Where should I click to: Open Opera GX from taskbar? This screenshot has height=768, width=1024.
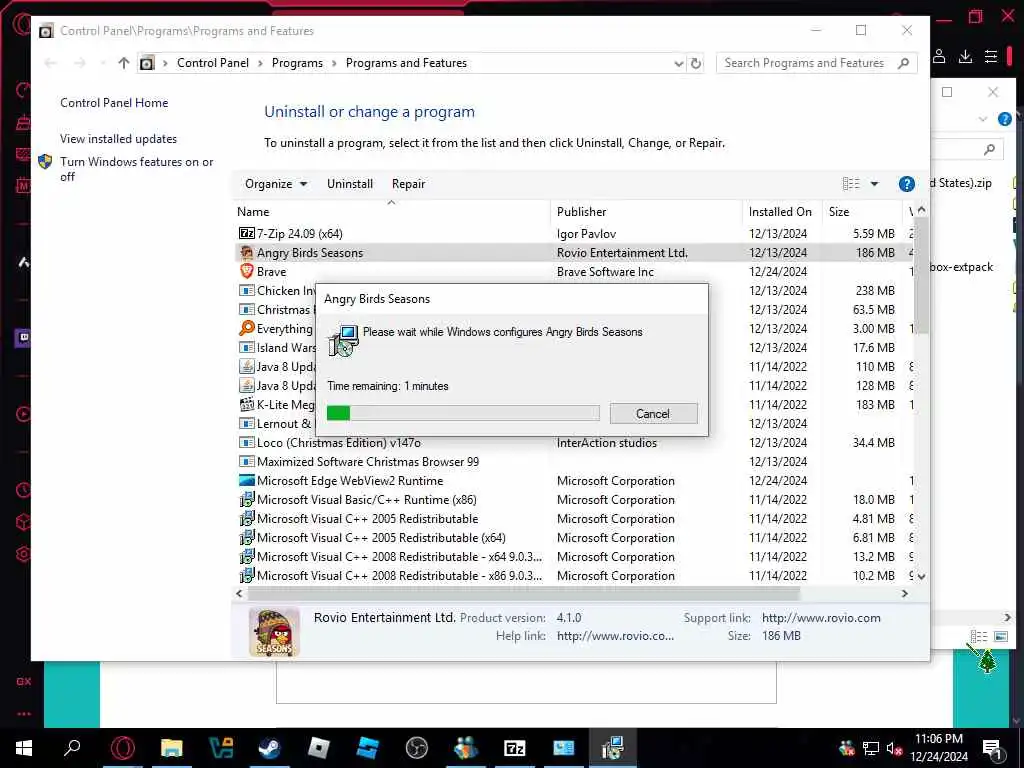click(123, 747)
